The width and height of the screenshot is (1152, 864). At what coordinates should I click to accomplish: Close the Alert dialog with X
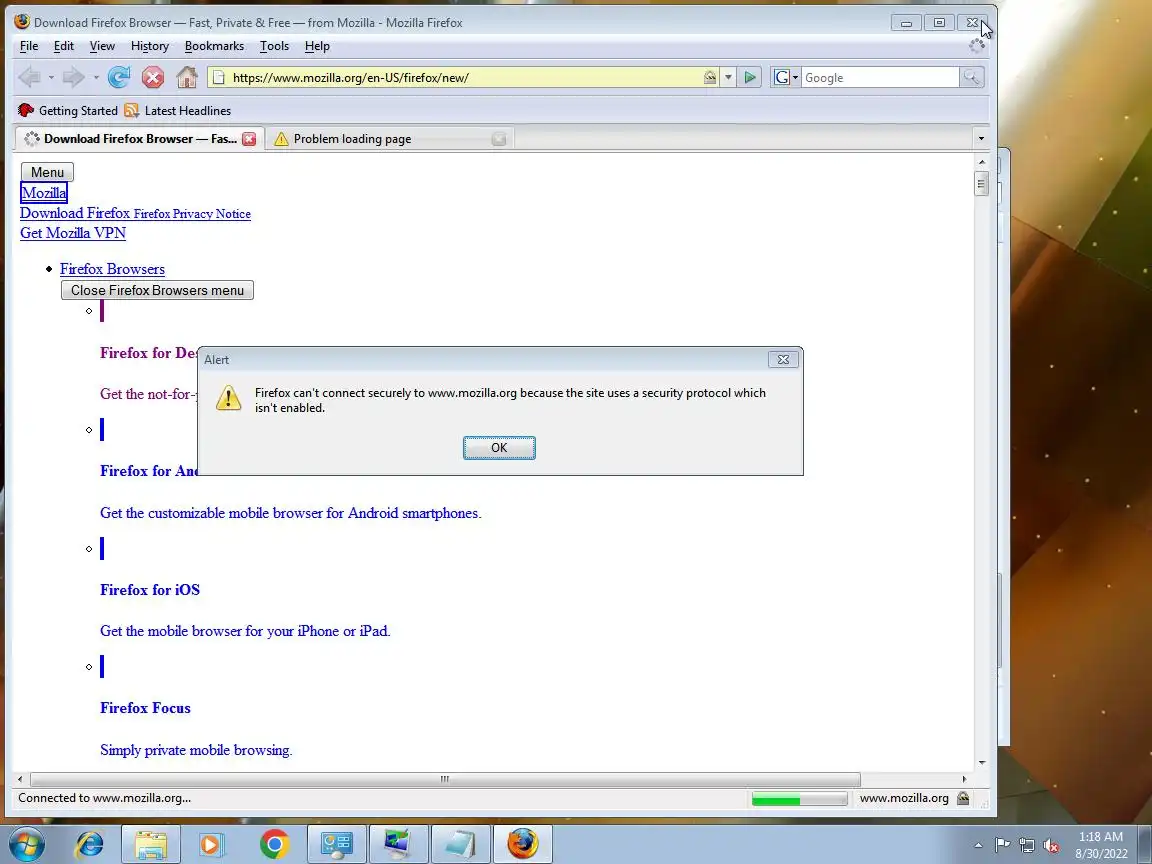point(783,359)
